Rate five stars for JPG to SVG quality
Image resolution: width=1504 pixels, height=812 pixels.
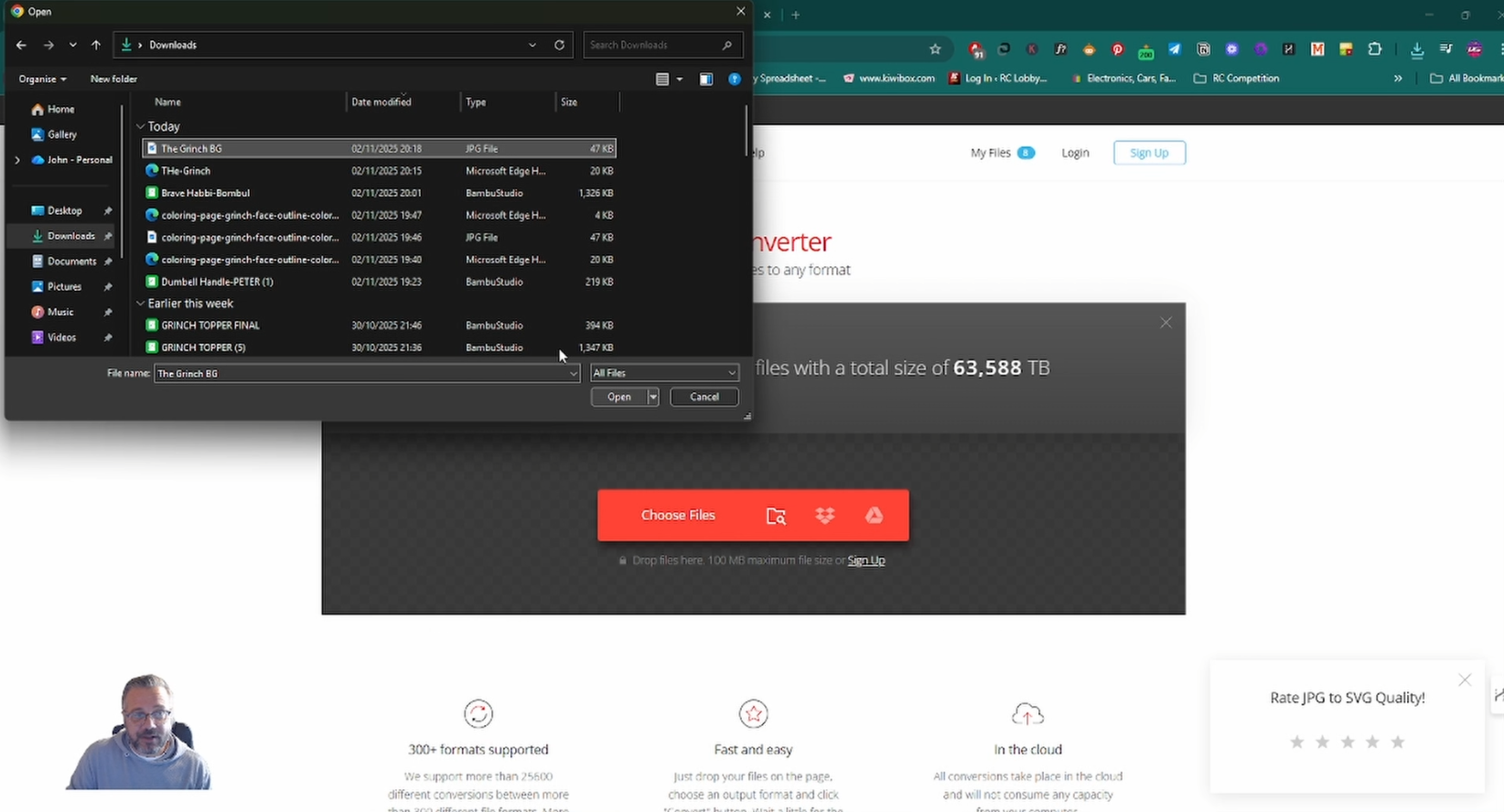tap(1397, 742)
